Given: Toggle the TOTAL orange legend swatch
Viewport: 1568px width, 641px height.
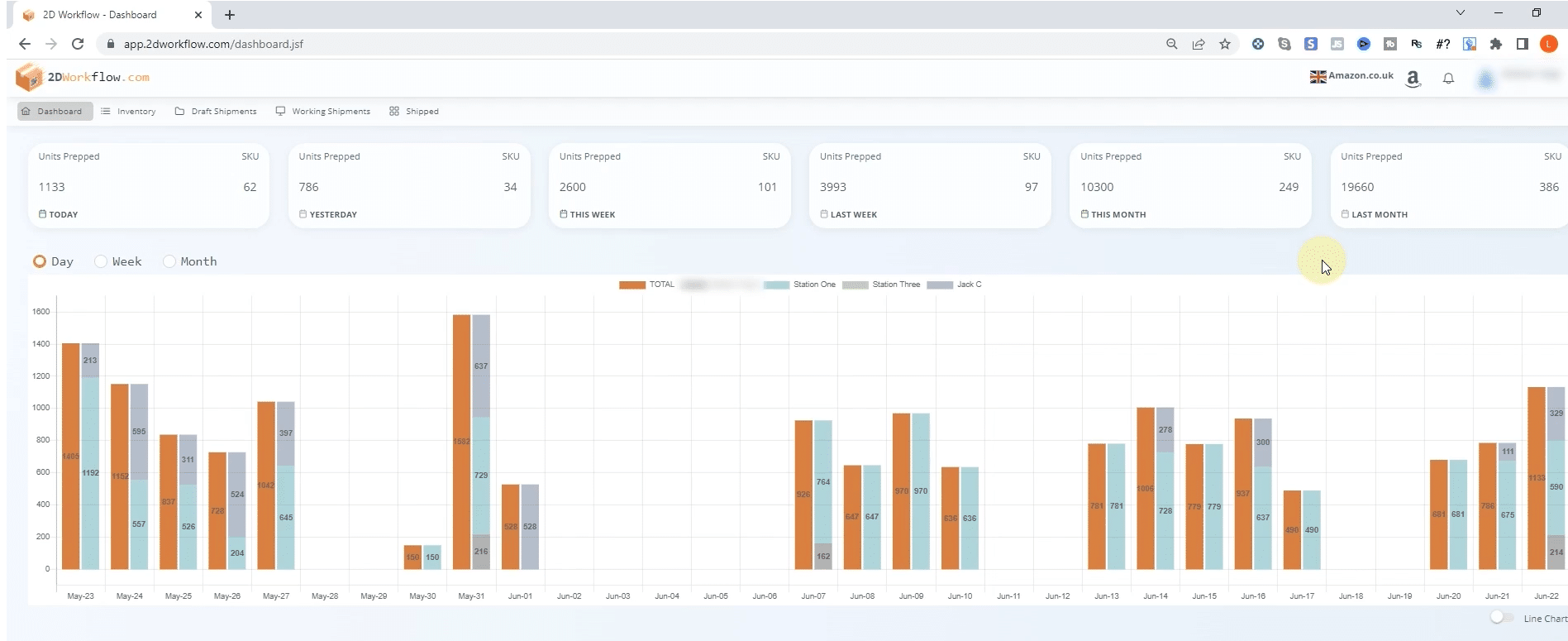Looking at the screenshot, I should coord(632,285).
